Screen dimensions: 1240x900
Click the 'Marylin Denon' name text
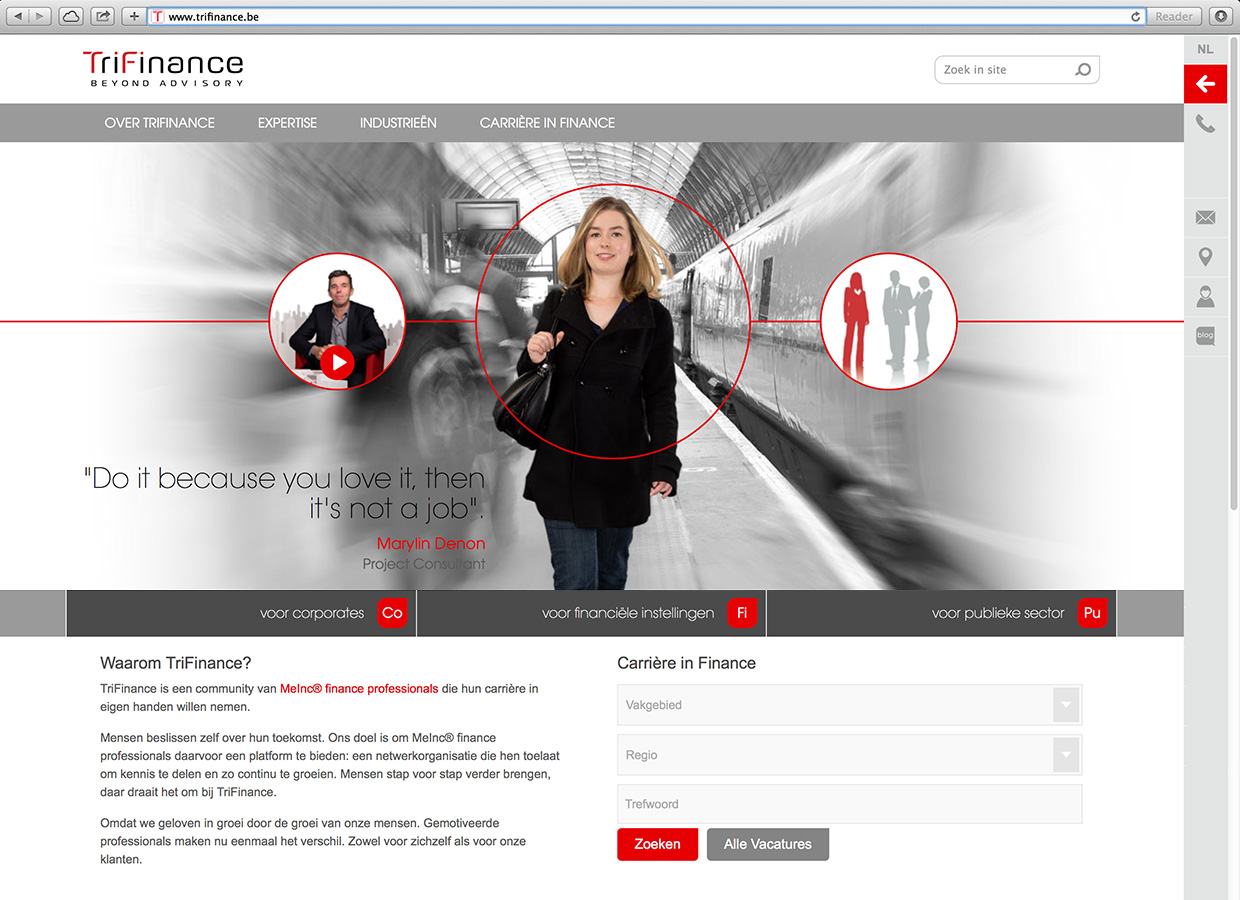click(x=431, y=544)
